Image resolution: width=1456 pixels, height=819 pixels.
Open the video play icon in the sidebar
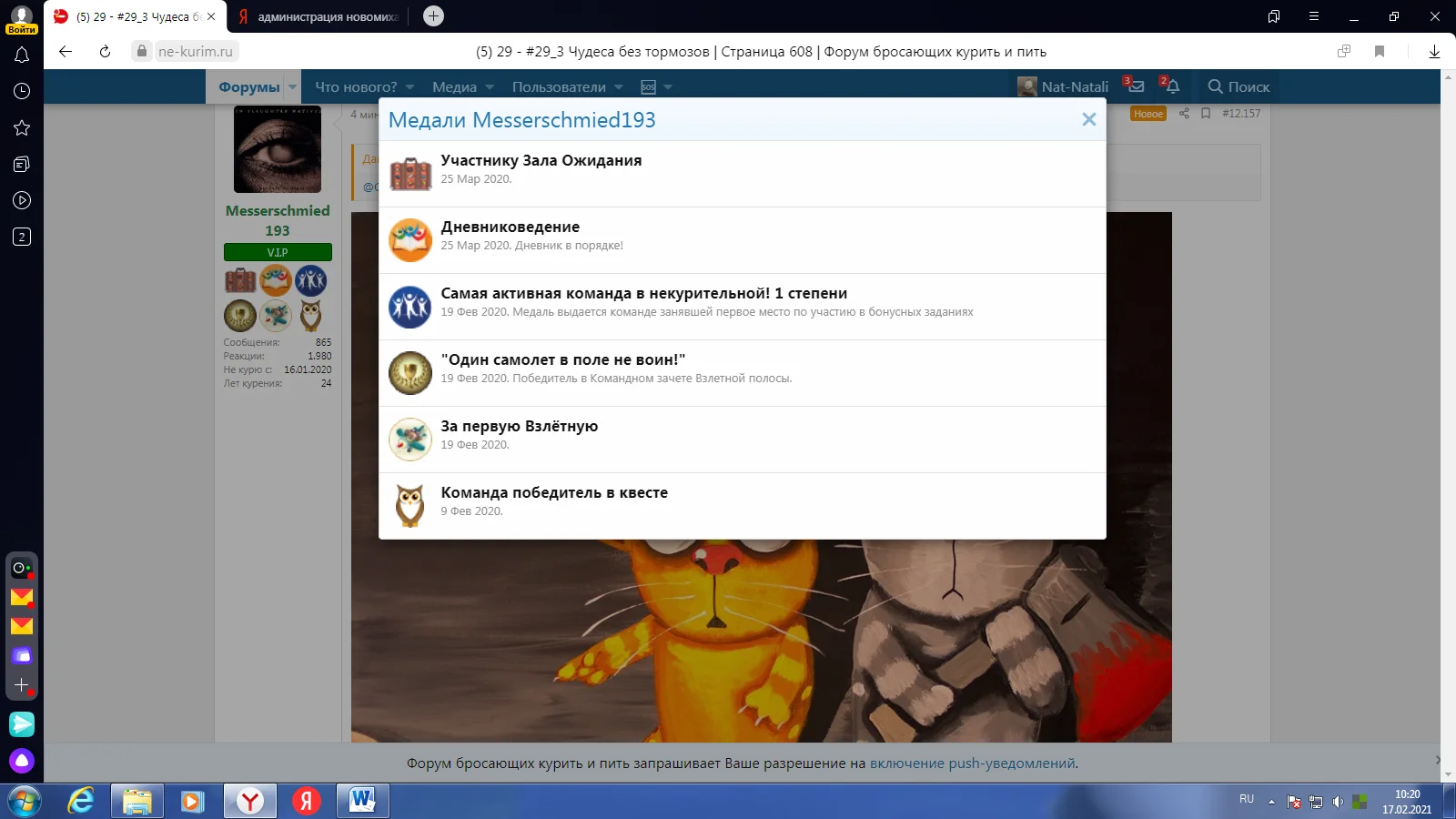coord(22,200)
